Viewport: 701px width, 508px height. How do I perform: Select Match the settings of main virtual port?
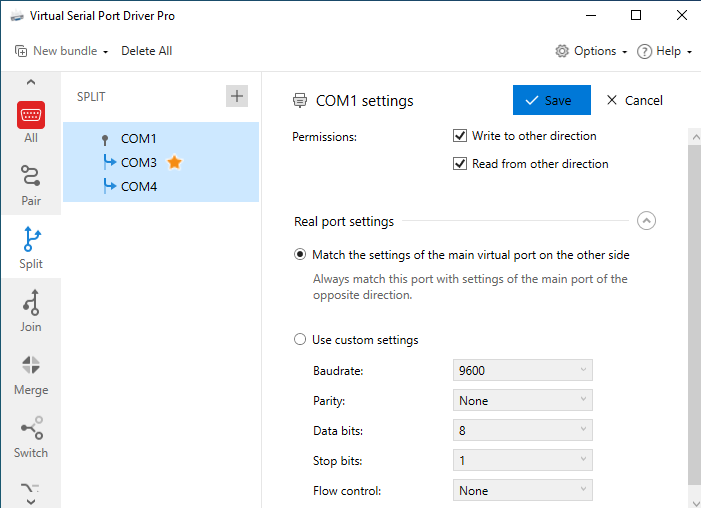point(300,254)
